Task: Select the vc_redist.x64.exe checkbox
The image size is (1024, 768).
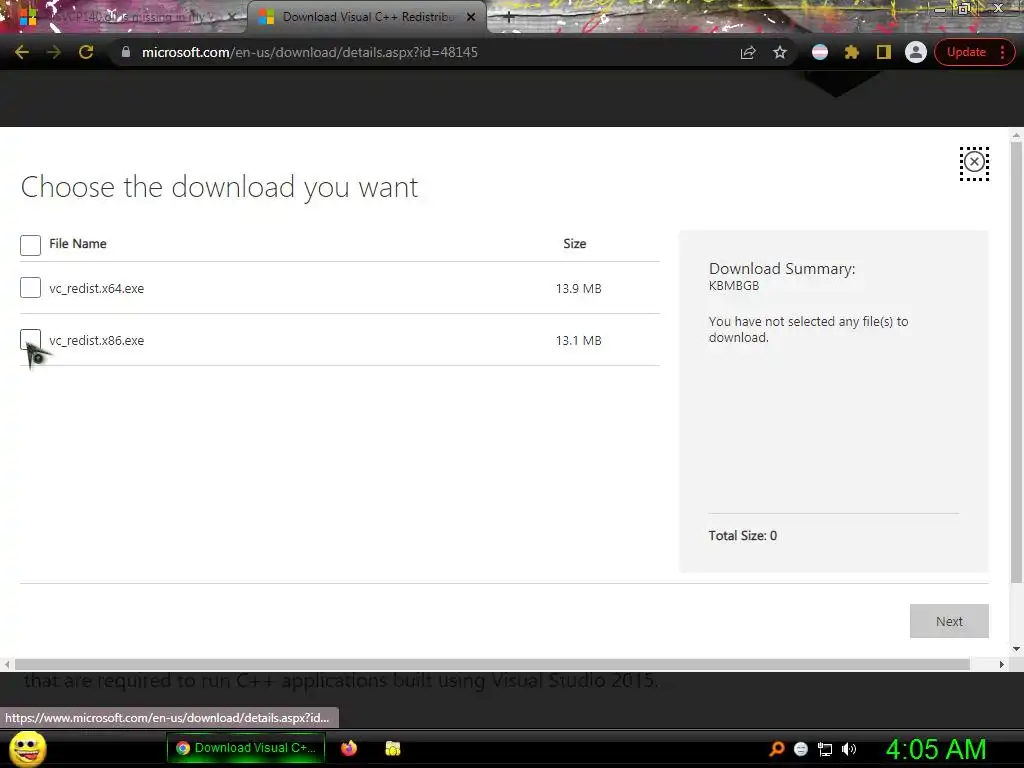Action: [x=30, y=287]
